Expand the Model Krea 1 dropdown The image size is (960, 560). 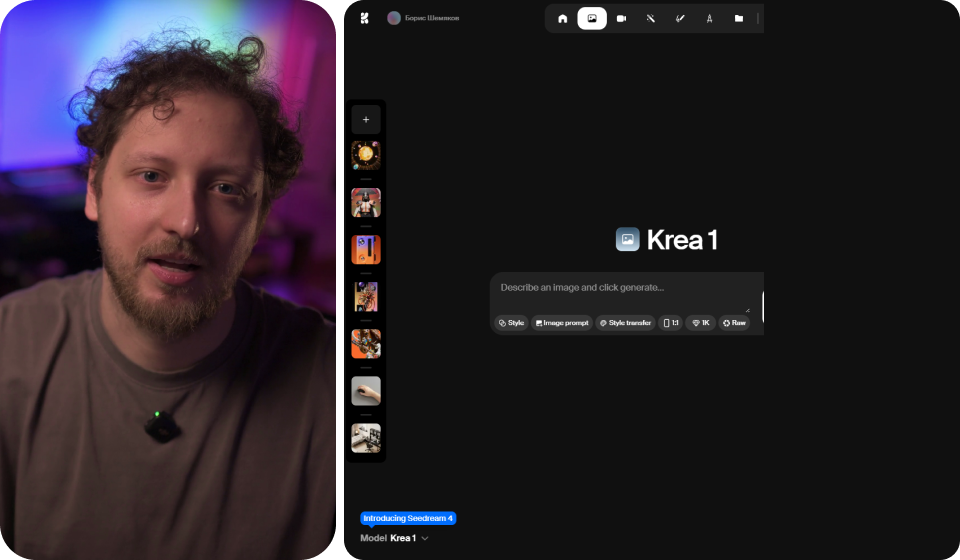394,538
